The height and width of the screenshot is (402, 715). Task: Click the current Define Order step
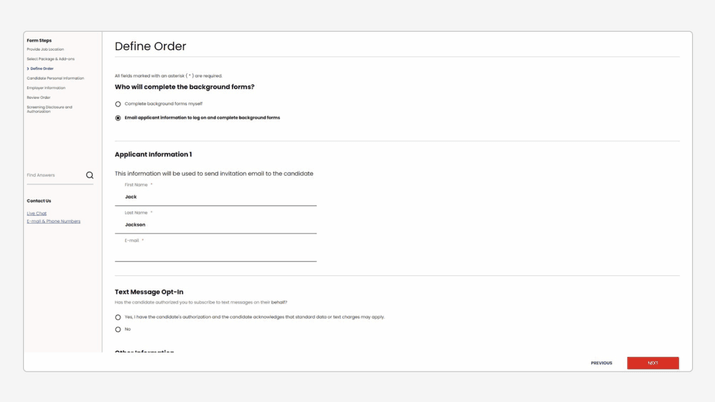pos(42,69)
